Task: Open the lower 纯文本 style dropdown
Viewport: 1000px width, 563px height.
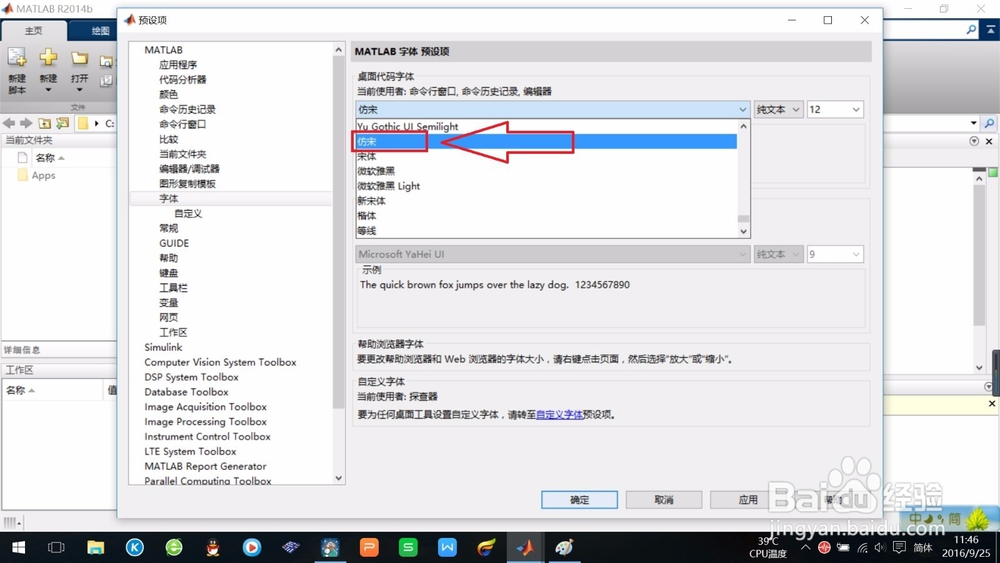Action: coord(777,254)
